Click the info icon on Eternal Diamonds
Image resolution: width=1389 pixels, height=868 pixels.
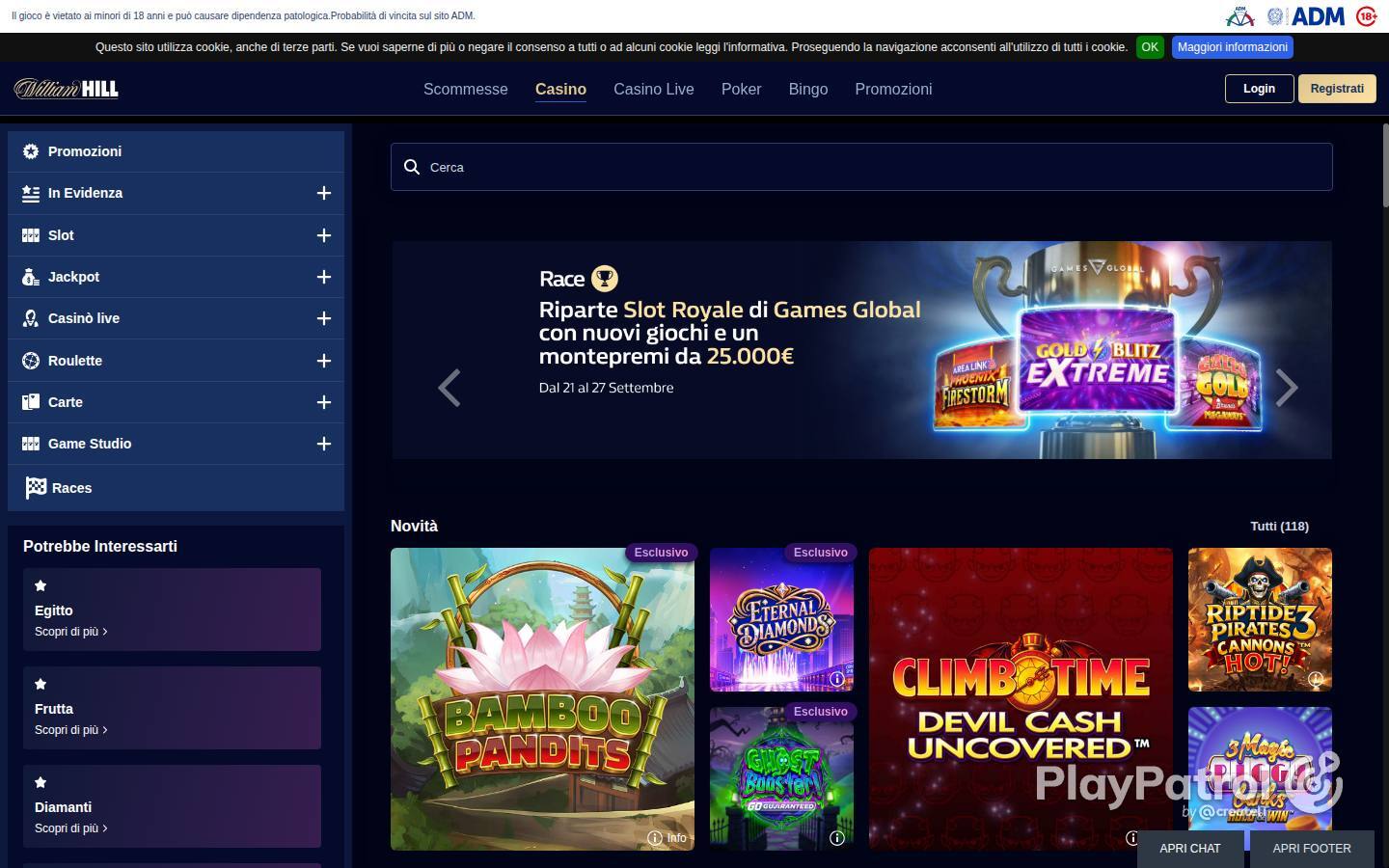[837, 679]
